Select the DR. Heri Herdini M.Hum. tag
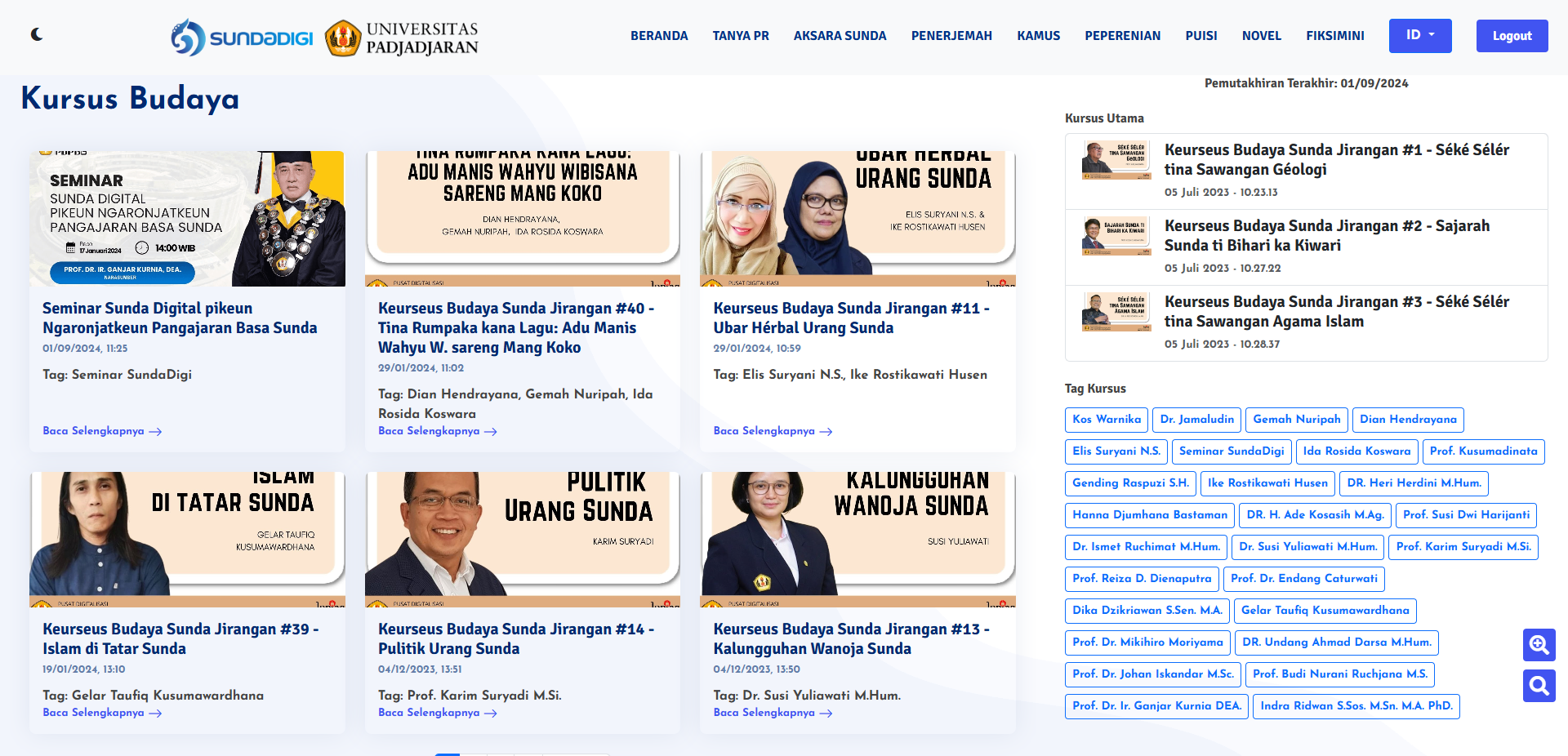Image resolution: width=1568 pixels, height=756 pixels. [x=1414, y=483]
